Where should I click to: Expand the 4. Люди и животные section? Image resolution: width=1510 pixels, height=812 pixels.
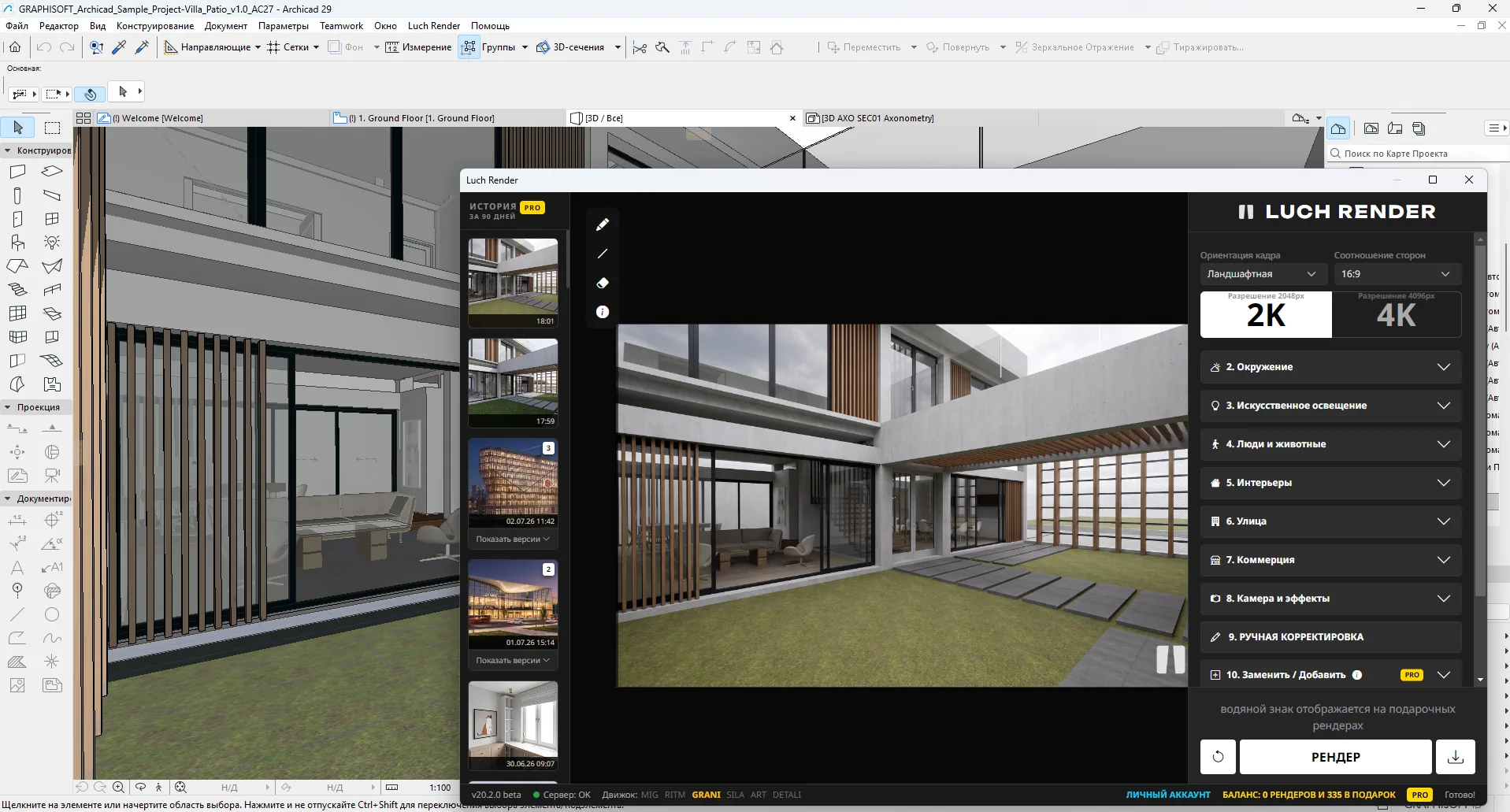(1330, 444)
